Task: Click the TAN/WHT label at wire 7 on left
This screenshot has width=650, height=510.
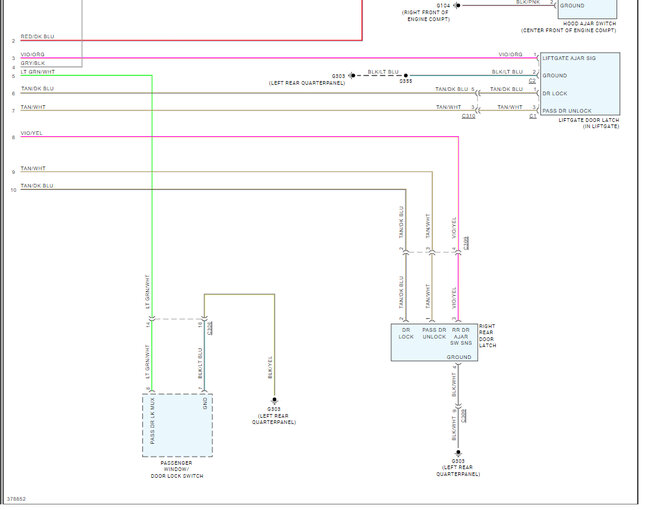Action: [33, 107]
